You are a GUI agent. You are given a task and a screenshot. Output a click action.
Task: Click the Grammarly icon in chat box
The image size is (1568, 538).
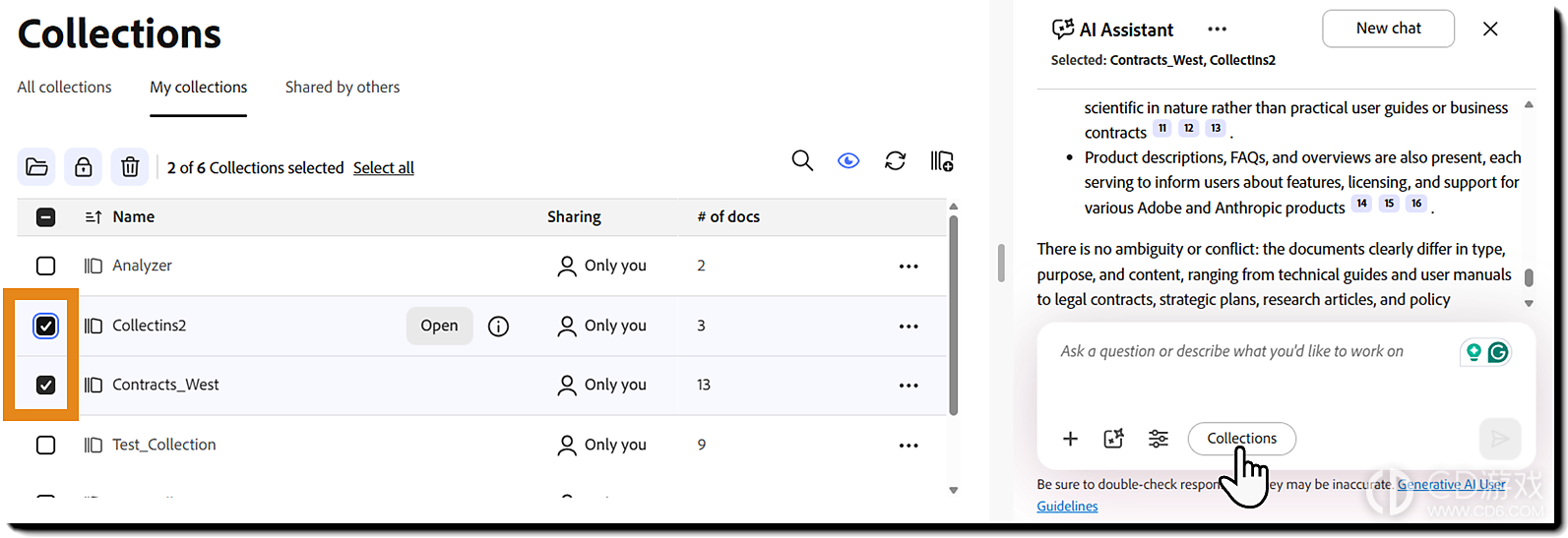(x=1498, y=352)
